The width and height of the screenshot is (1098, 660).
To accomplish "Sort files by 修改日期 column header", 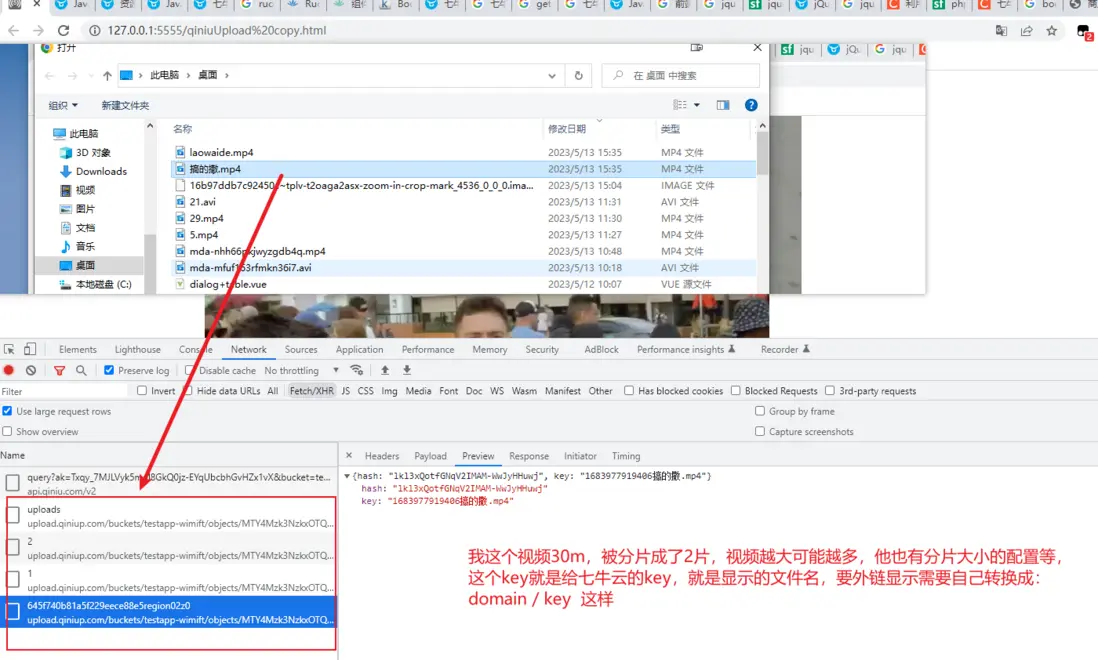I will point(567,129).
